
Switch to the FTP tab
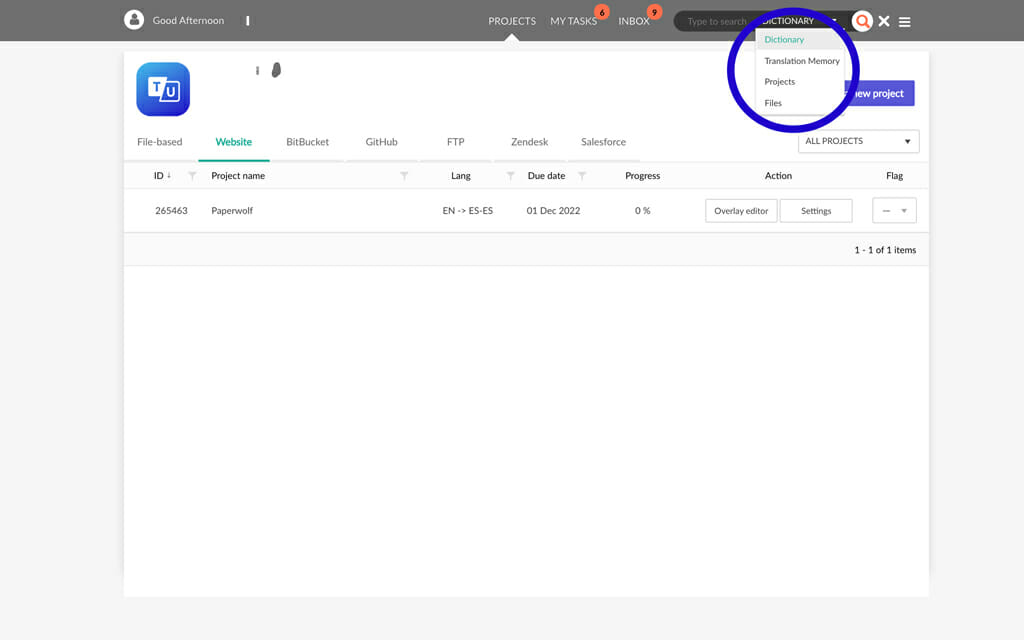point(455,142)
